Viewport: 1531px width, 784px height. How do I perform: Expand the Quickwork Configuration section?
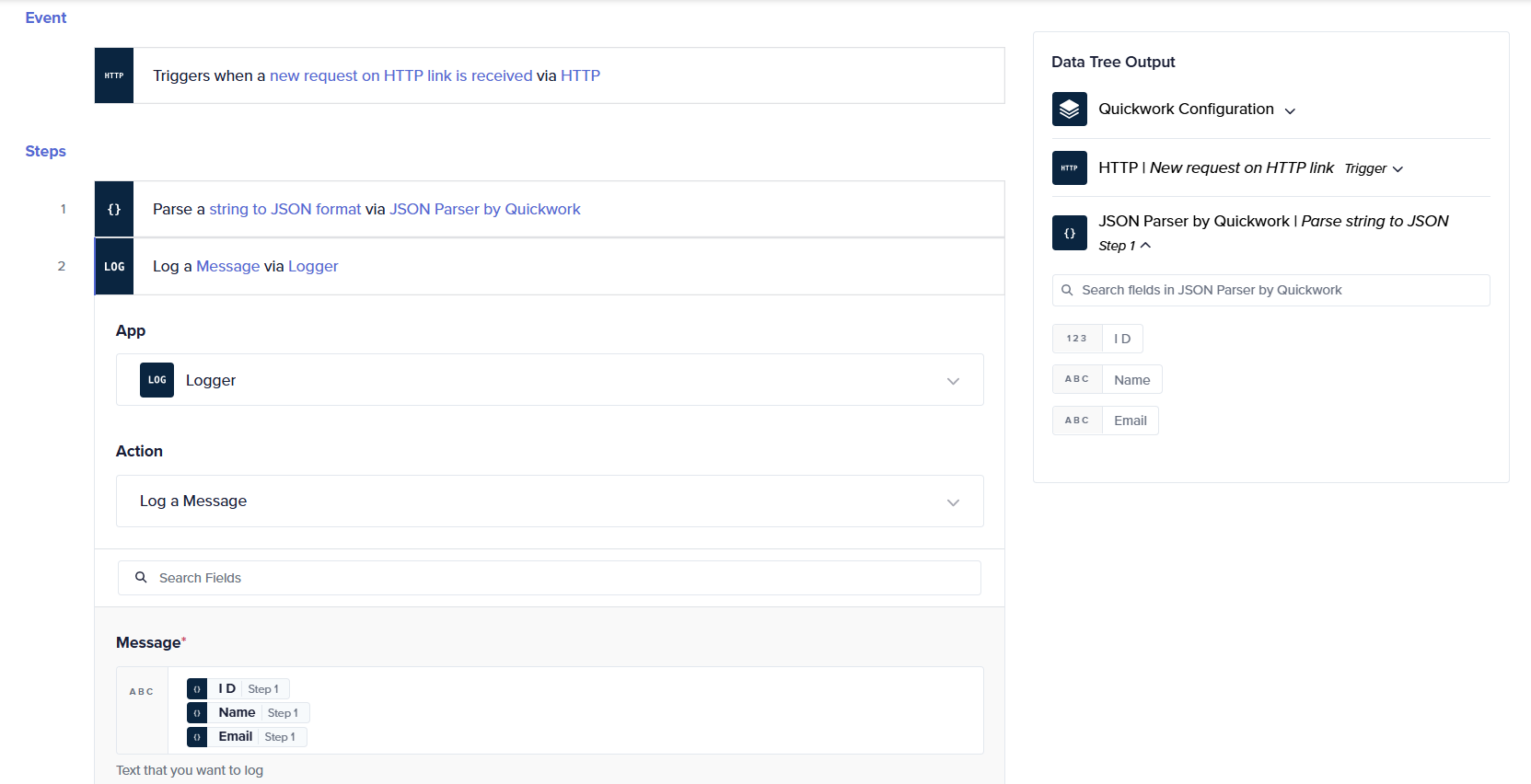(1290, 110)
